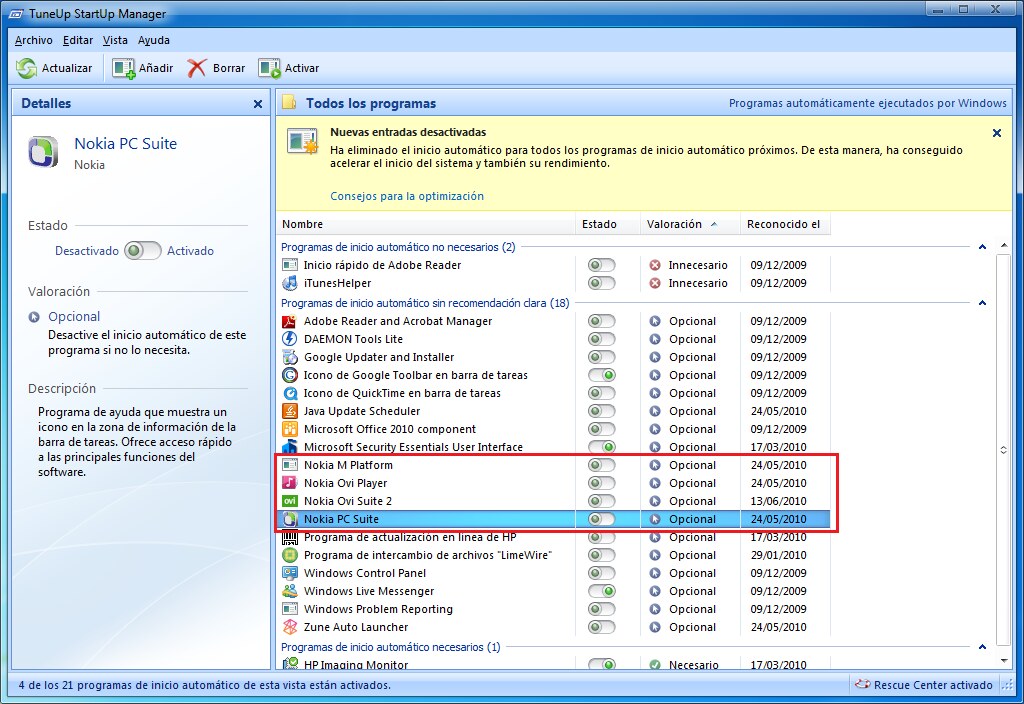Click the Zune Auto Launcher icon
The width and height of the screenshot is (1024, 704).
[x=289, y=627]
